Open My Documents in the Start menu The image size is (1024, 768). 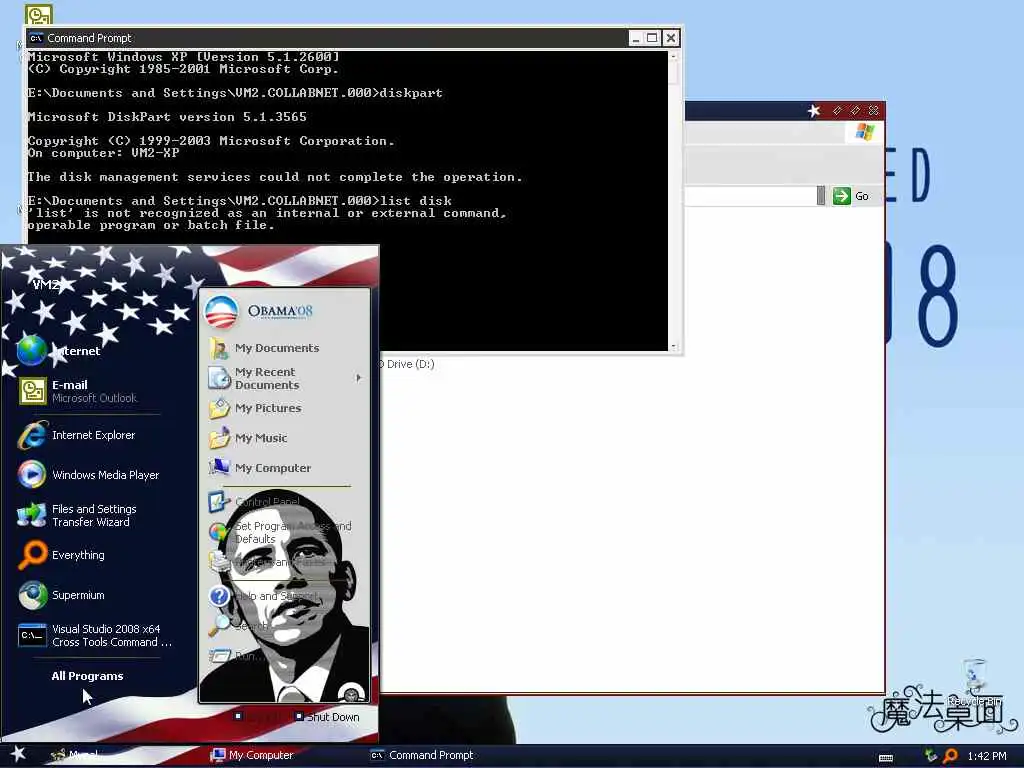point(264,348)
